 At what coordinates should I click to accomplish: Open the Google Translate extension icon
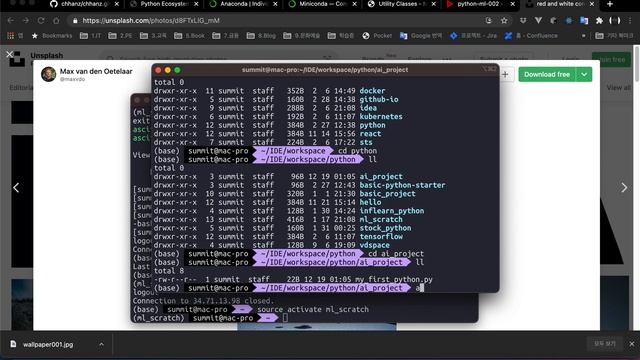tap(584, 20)
